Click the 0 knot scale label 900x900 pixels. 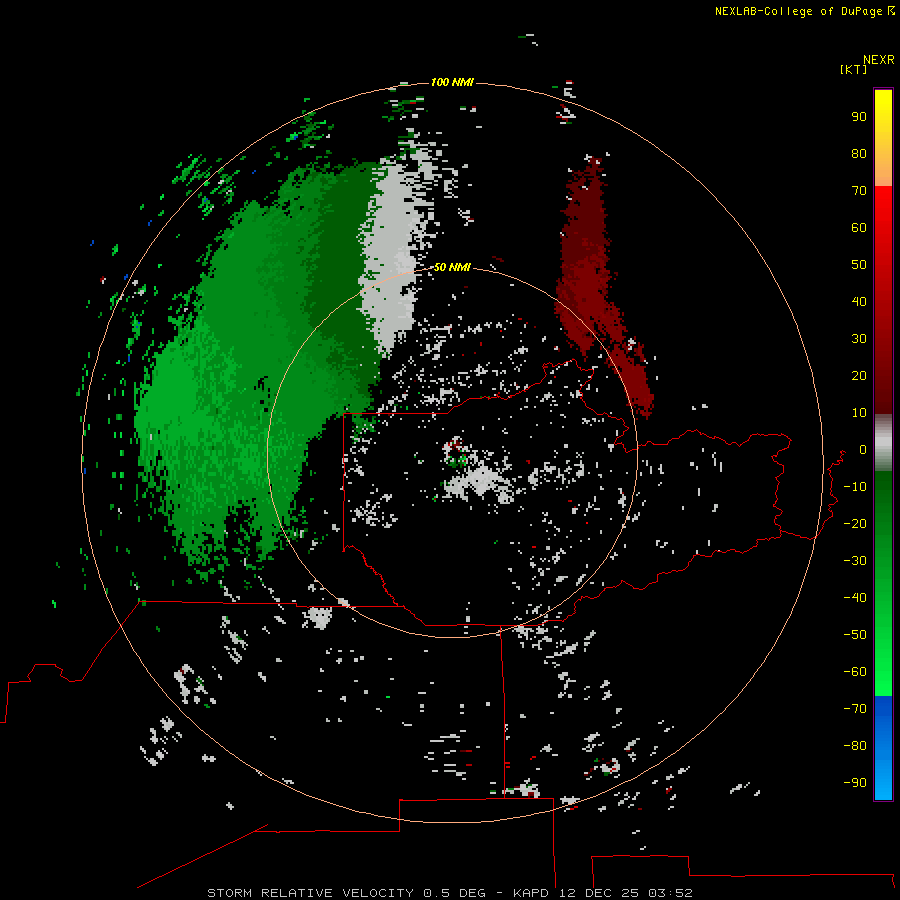point(862,449)
